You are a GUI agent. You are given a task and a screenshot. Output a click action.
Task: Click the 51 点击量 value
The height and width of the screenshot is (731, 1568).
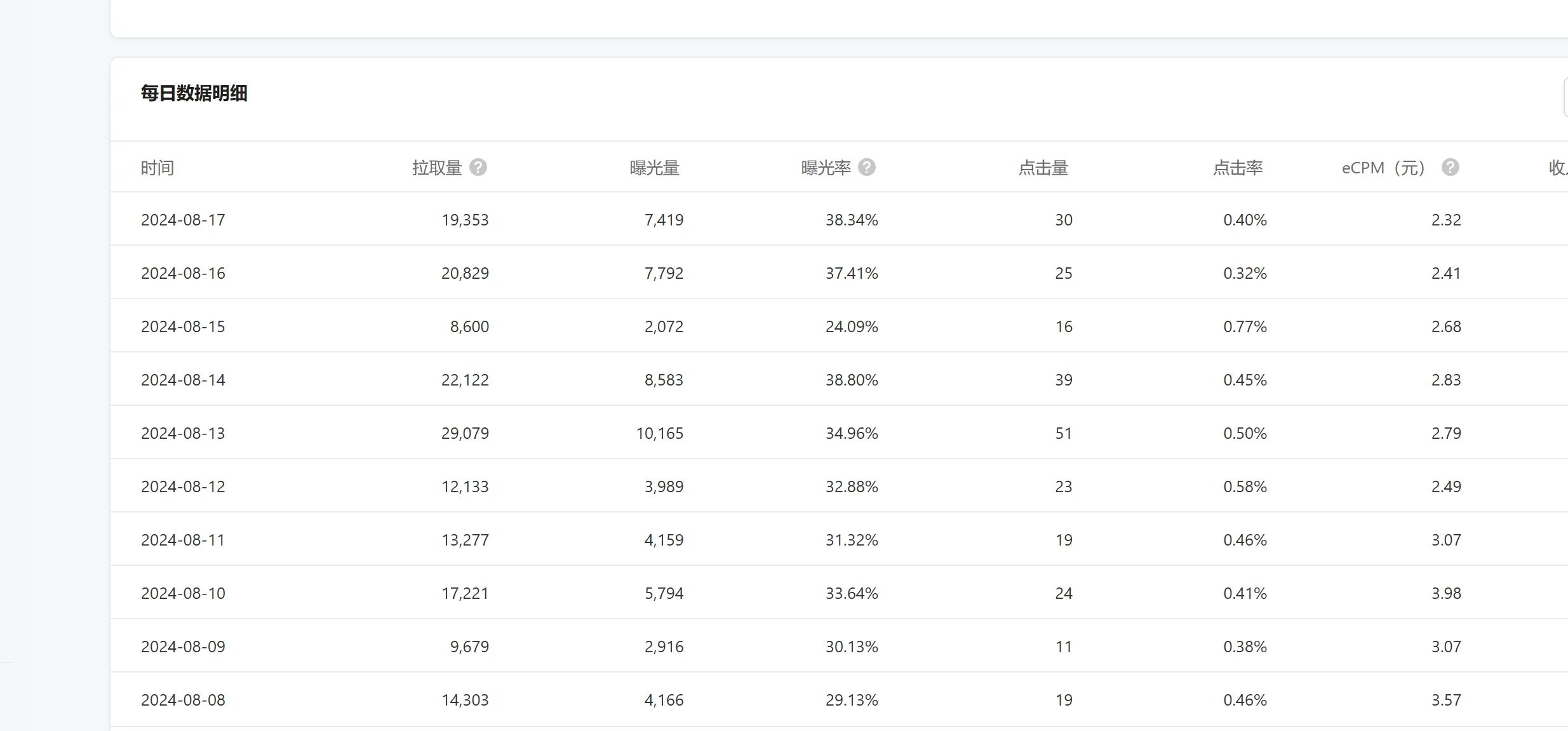click(1063, 433)
